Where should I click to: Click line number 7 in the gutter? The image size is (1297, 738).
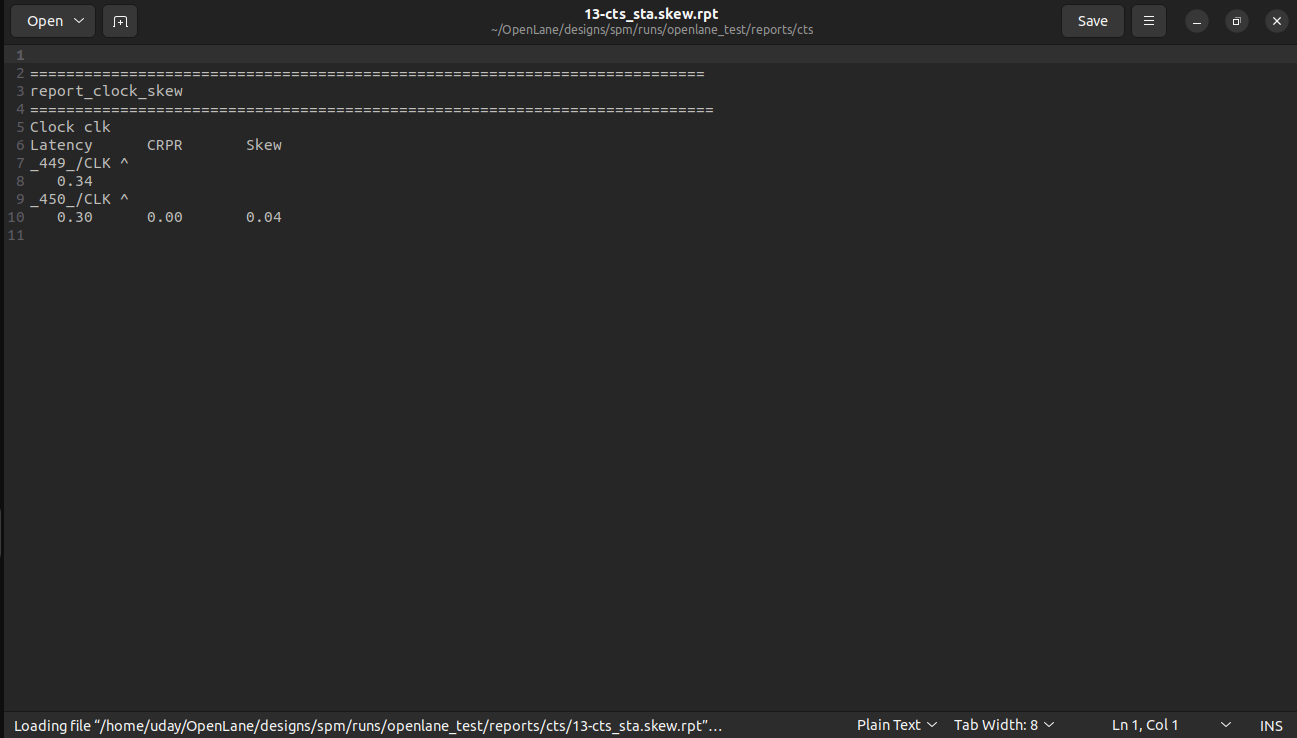click(19, 162)
